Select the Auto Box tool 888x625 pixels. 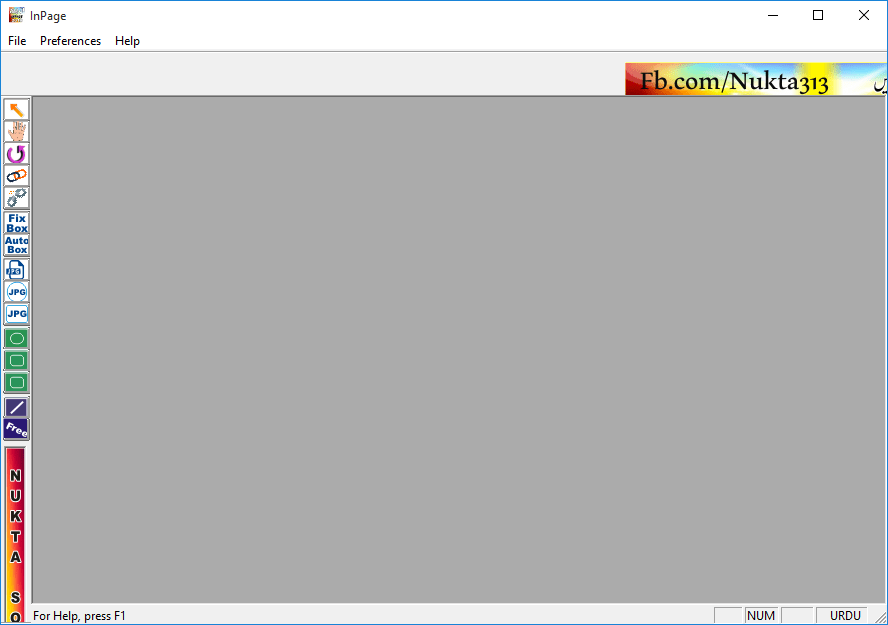[17, 245]
